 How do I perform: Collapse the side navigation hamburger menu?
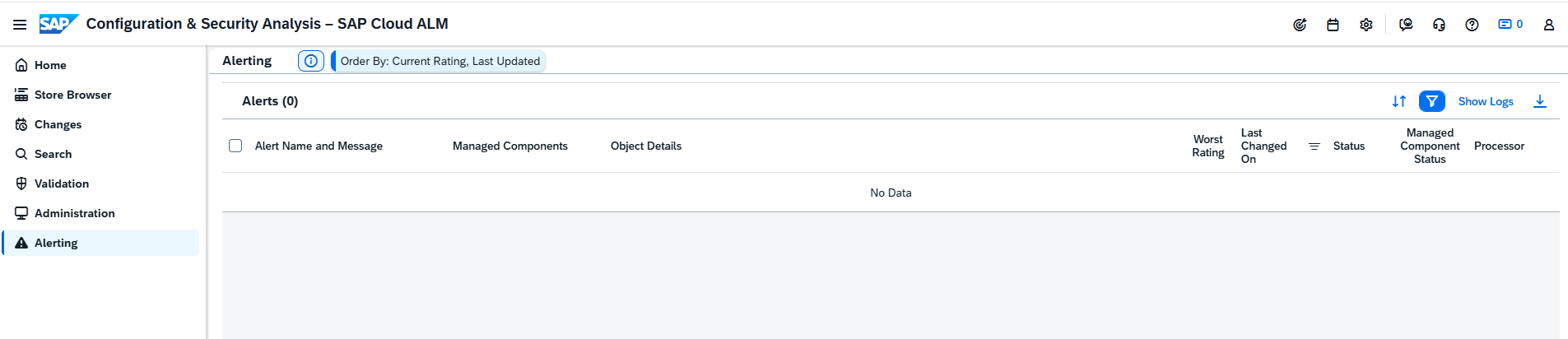[20, 25]
